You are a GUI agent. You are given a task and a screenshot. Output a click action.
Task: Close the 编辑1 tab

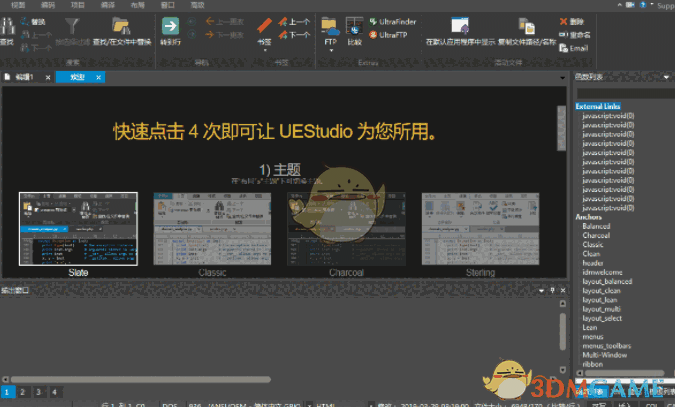click(48, 78)
